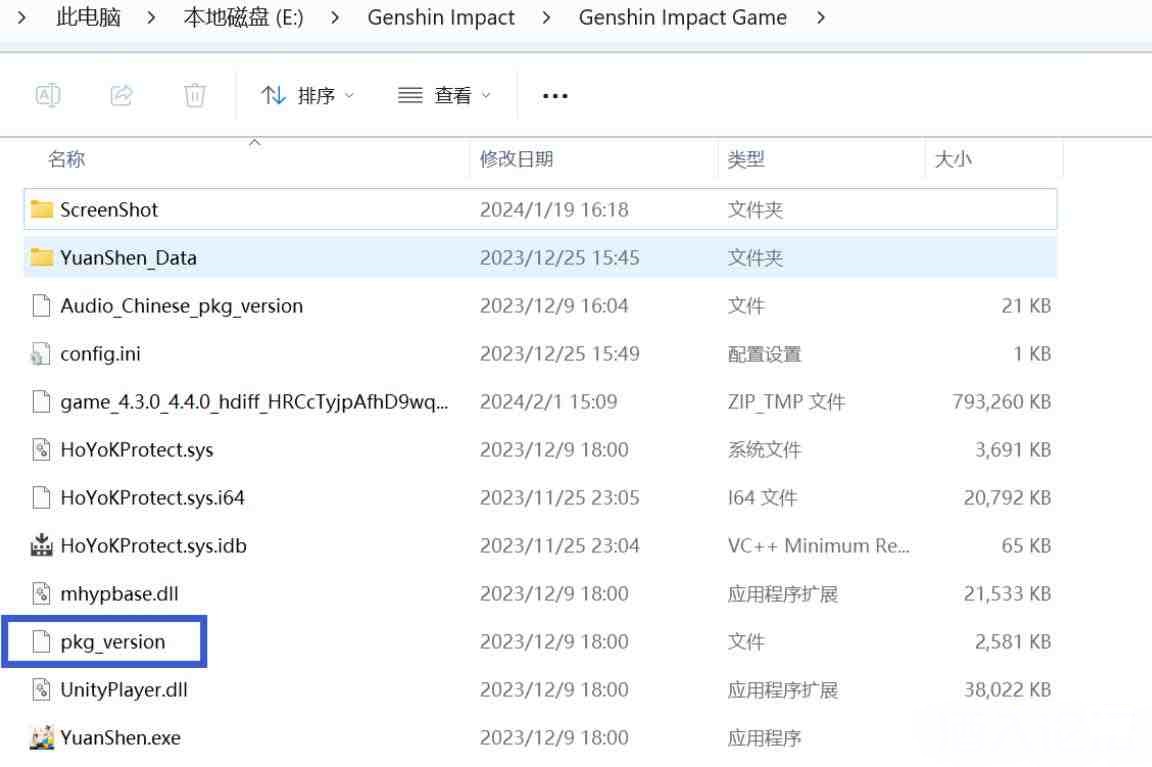The height and width of the screenshot is (767, 1152).
Task: Click the I64 文件 type cell
Action: click(762, 497)
